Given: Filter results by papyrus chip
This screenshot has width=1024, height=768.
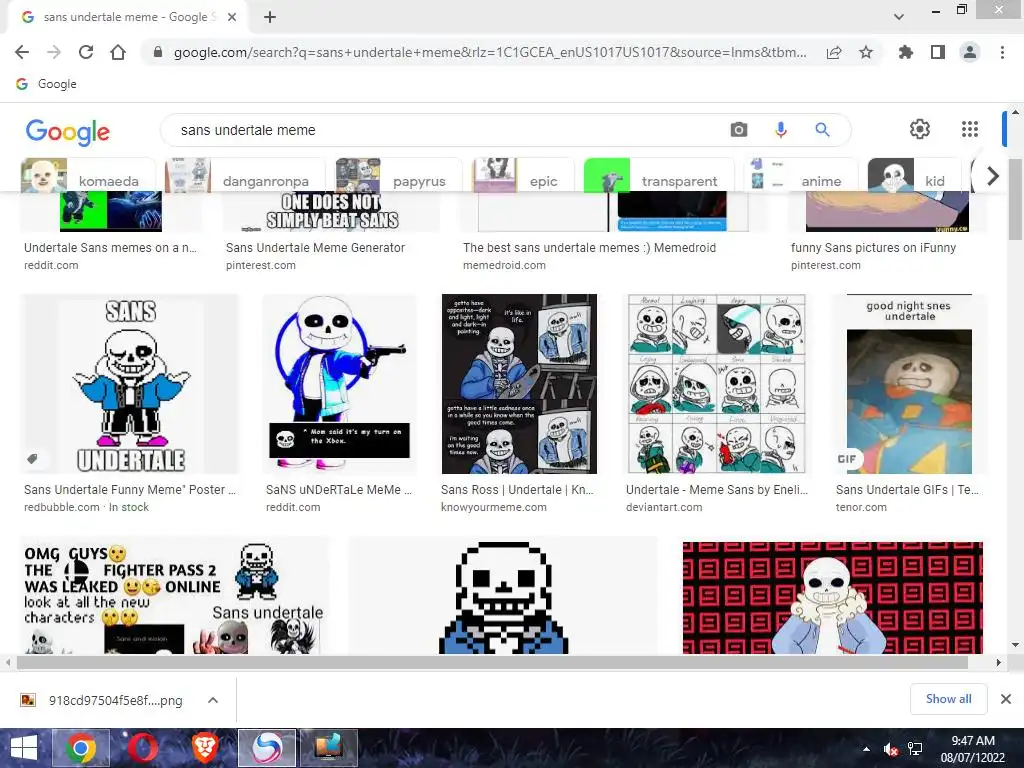Looking at the screenshot, I should pos(398,175).
